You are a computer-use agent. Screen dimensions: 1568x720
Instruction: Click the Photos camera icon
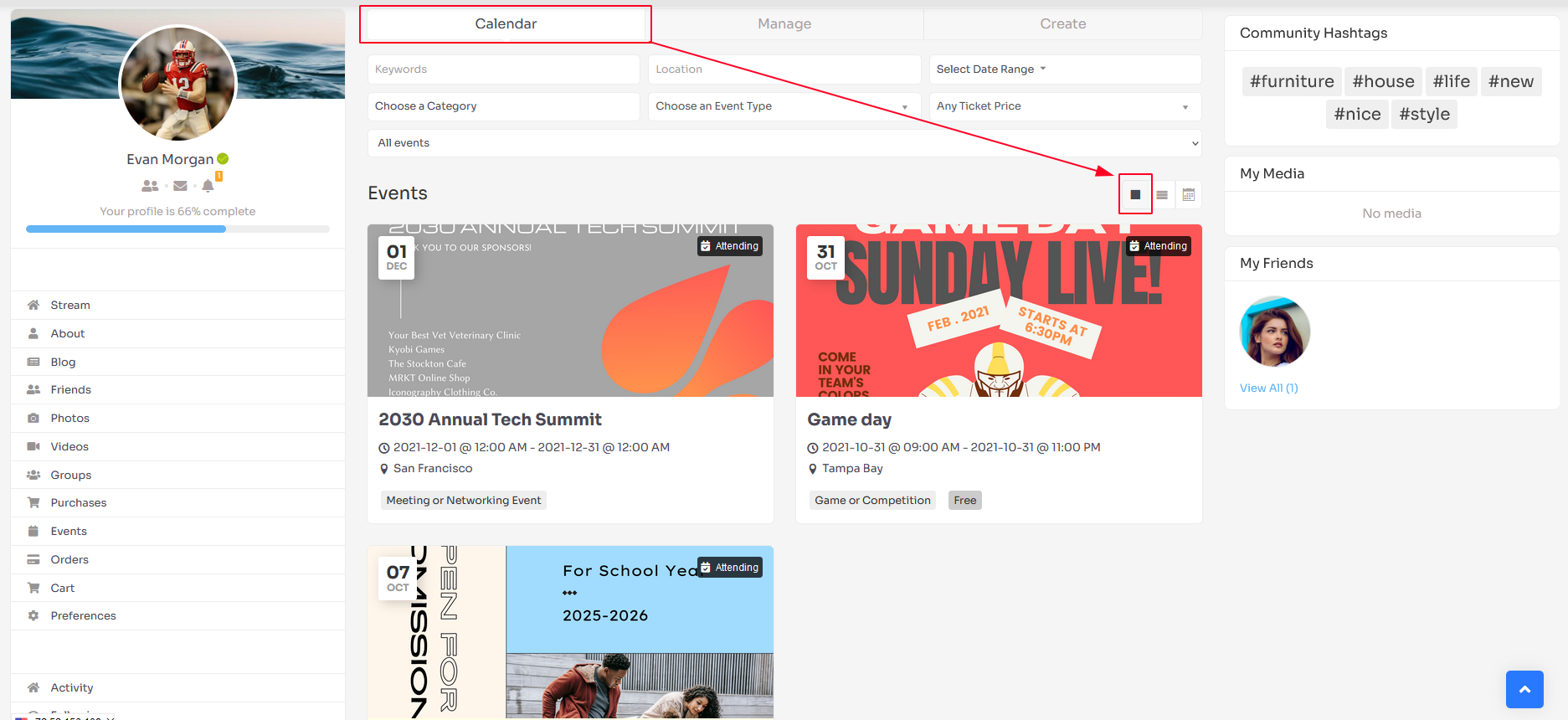pyautogui.click(x=33, y=418)
